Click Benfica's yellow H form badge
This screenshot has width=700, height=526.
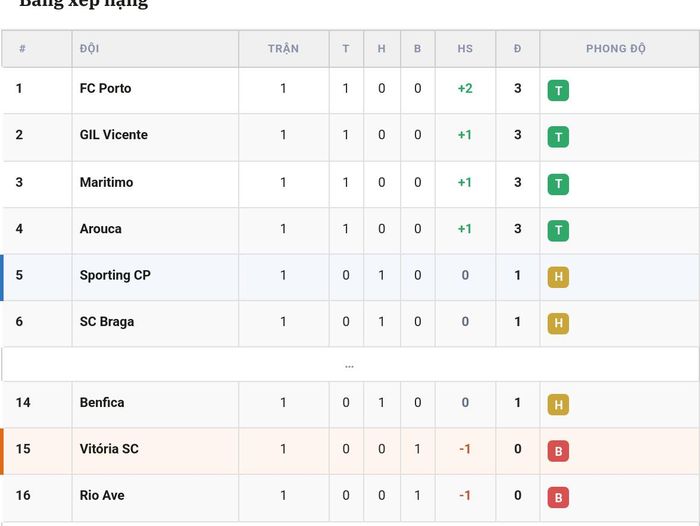[x=558, y=405]
